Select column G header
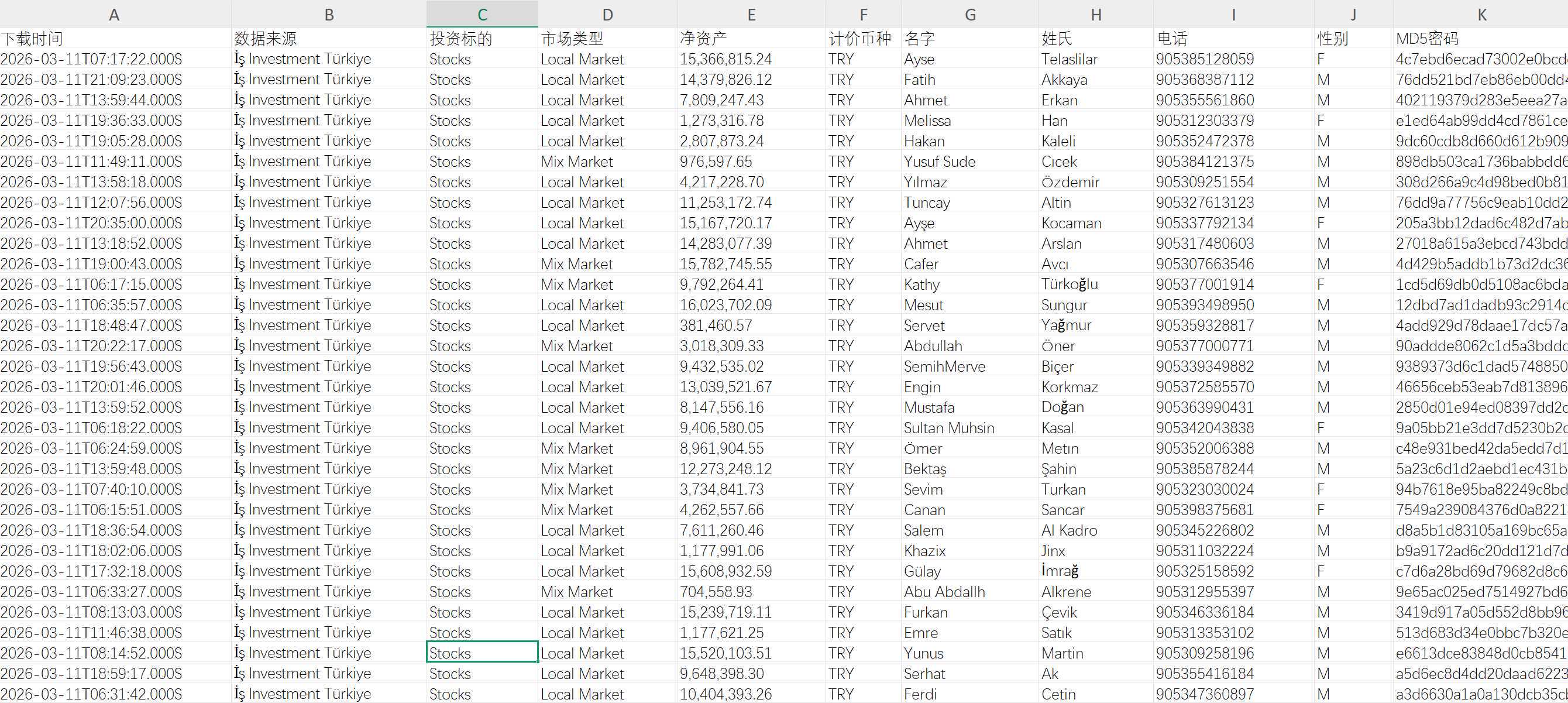This screenshot has width=1568, height=703. click(x=970, y=14)
